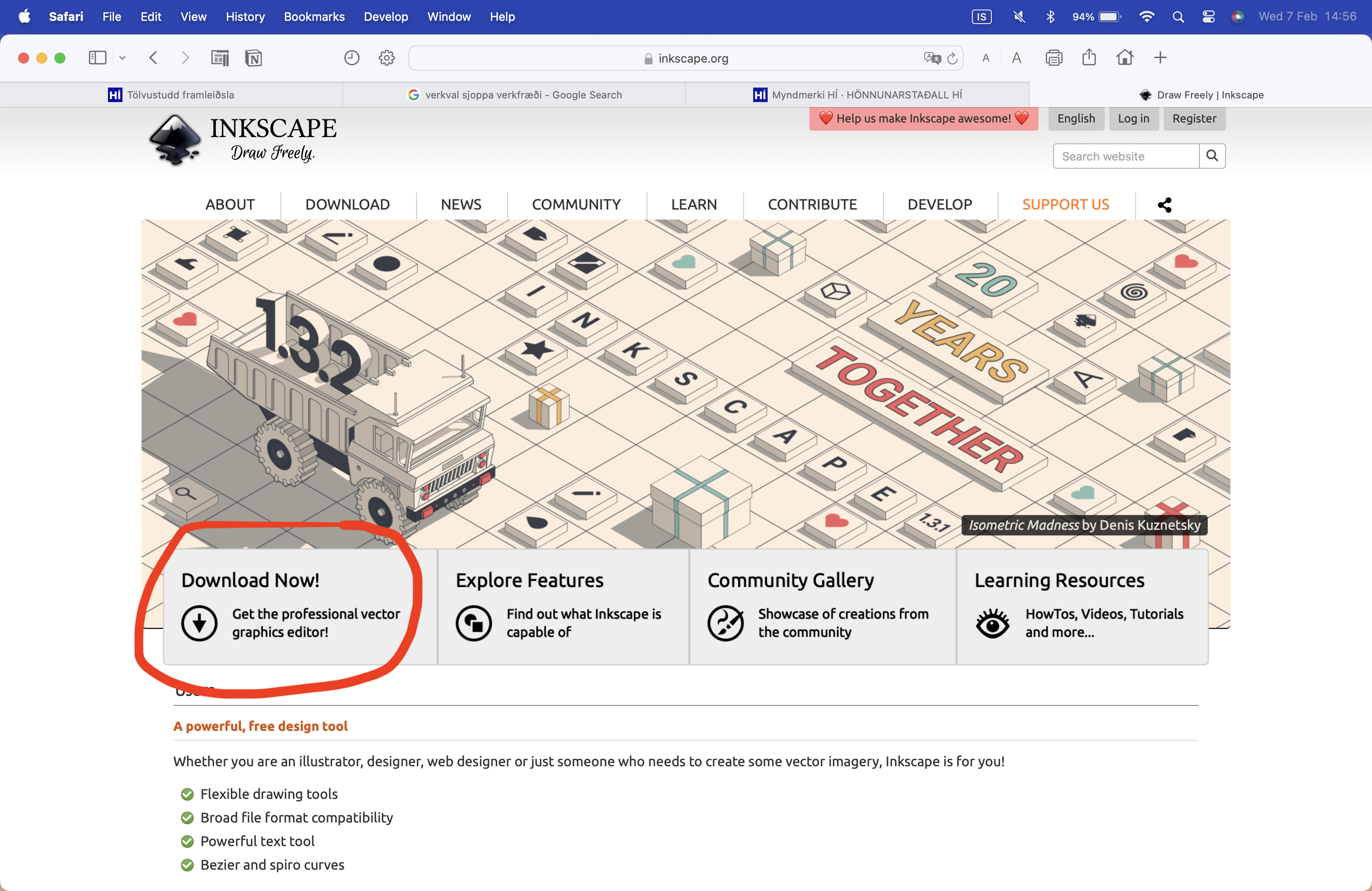Open the CONTRIBUTE navigation menu
1372x891 pixels.
click(812, 205)
